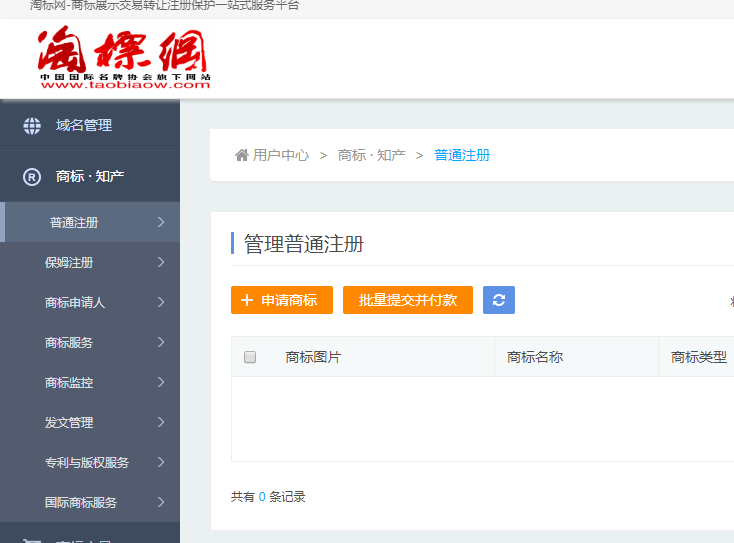The image size is (734, 543).
Task: Open the 域名管理 sidebar menu
Action: [x=84, y=126]
